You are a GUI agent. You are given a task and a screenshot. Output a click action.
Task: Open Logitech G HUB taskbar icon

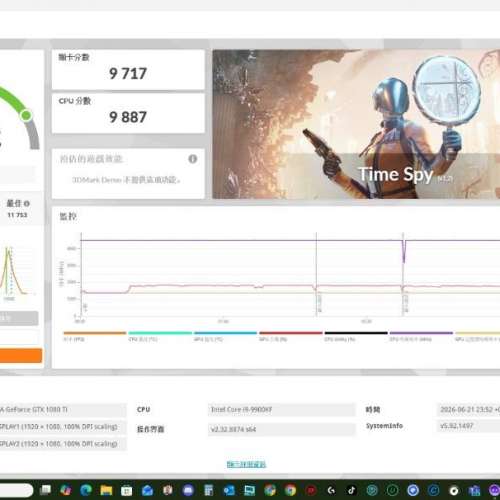(x=331, y=490)
